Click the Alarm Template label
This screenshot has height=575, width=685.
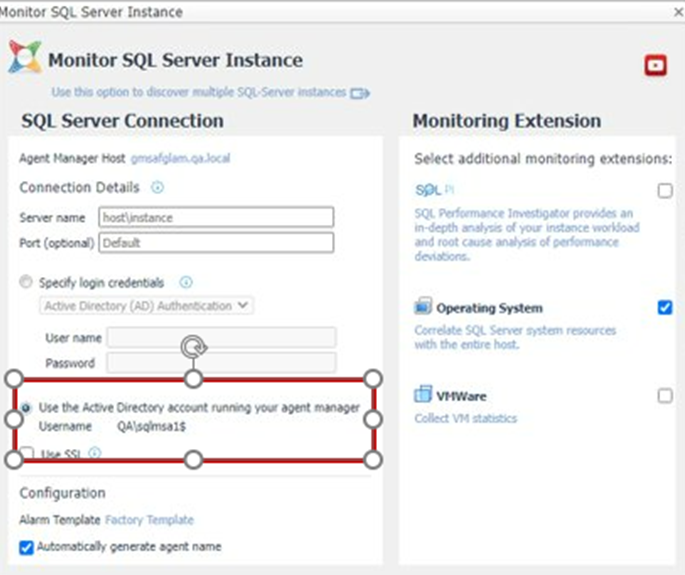[x=60, y=520]
